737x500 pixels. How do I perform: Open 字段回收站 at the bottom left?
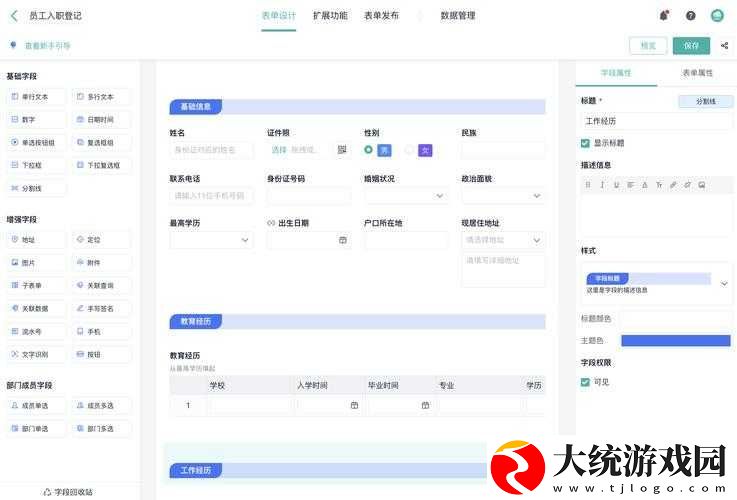tap(68, 492)
